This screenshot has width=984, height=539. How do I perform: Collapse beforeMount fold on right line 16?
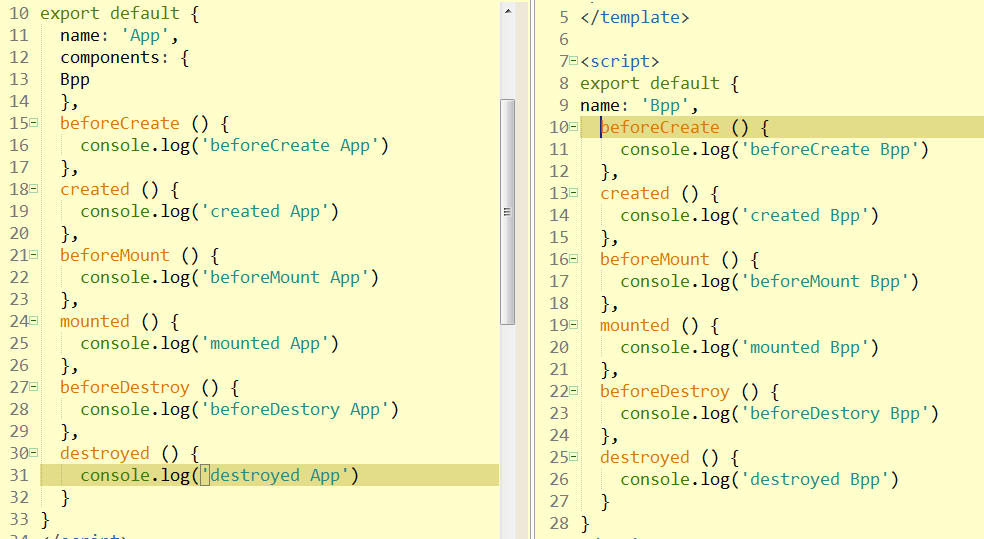[x=574, y=259]
